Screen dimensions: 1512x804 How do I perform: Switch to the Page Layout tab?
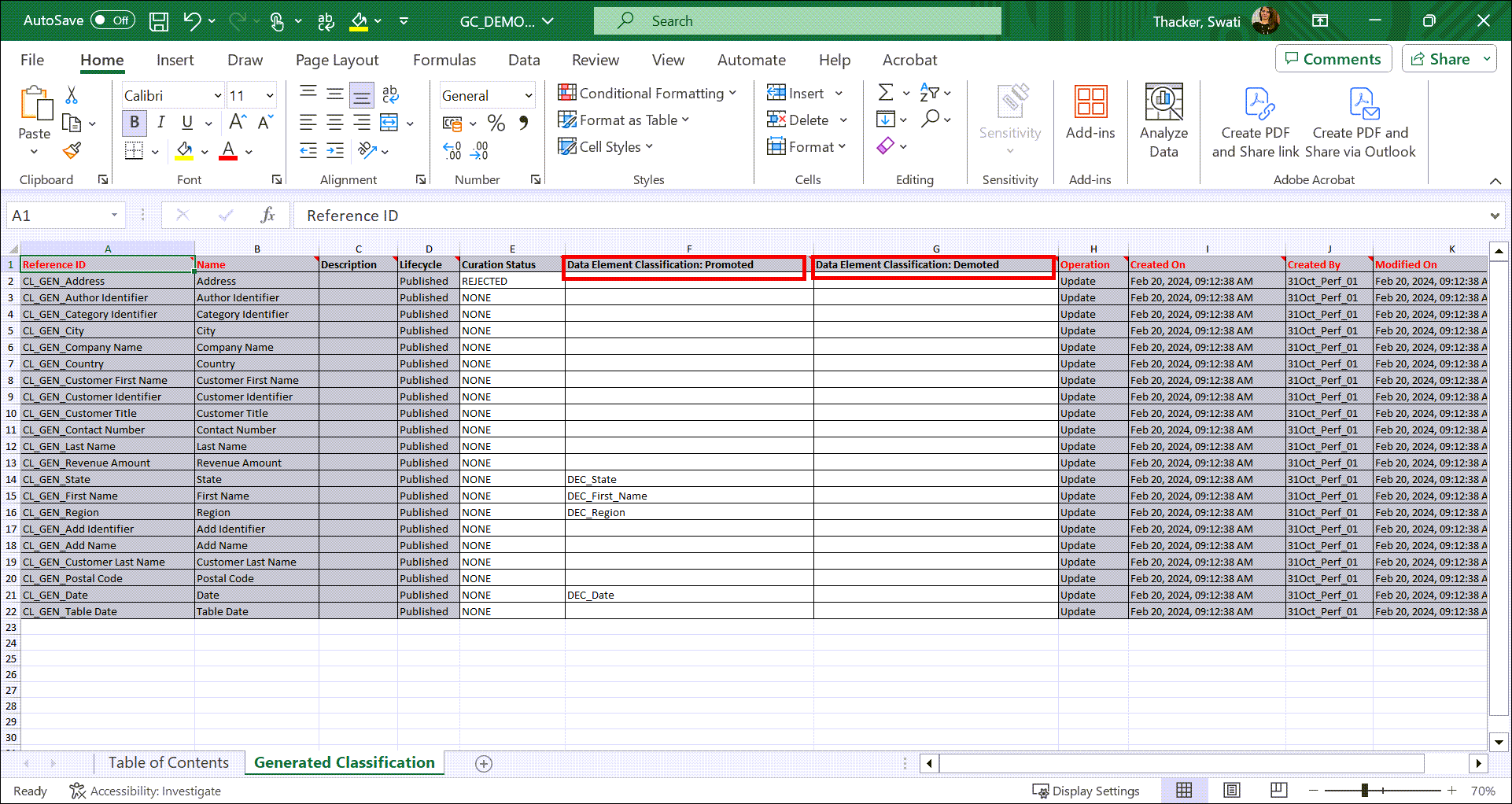[337, 60]
